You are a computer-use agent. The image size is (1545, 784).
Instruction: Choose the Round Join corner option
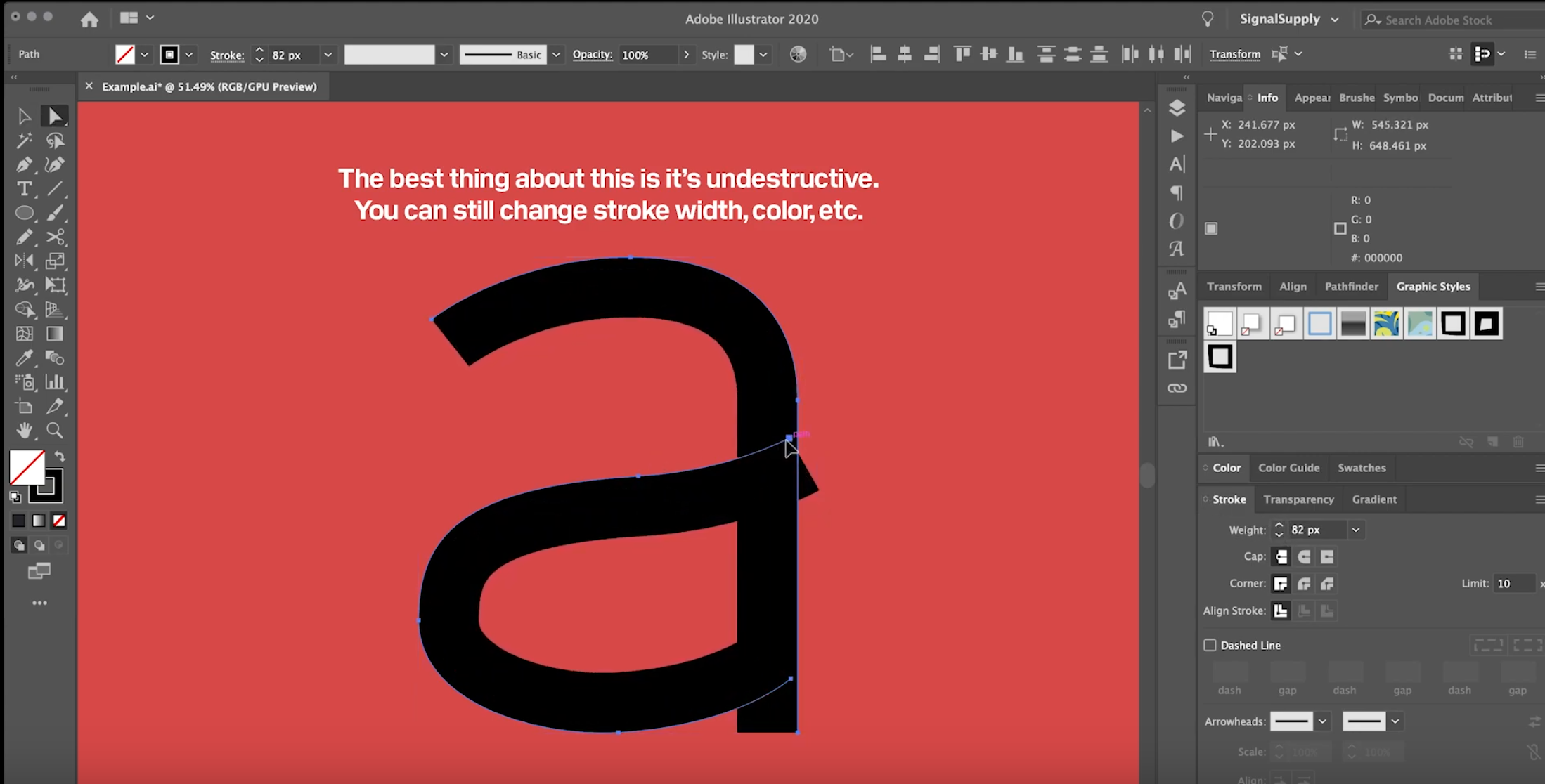pos(1305,583)
